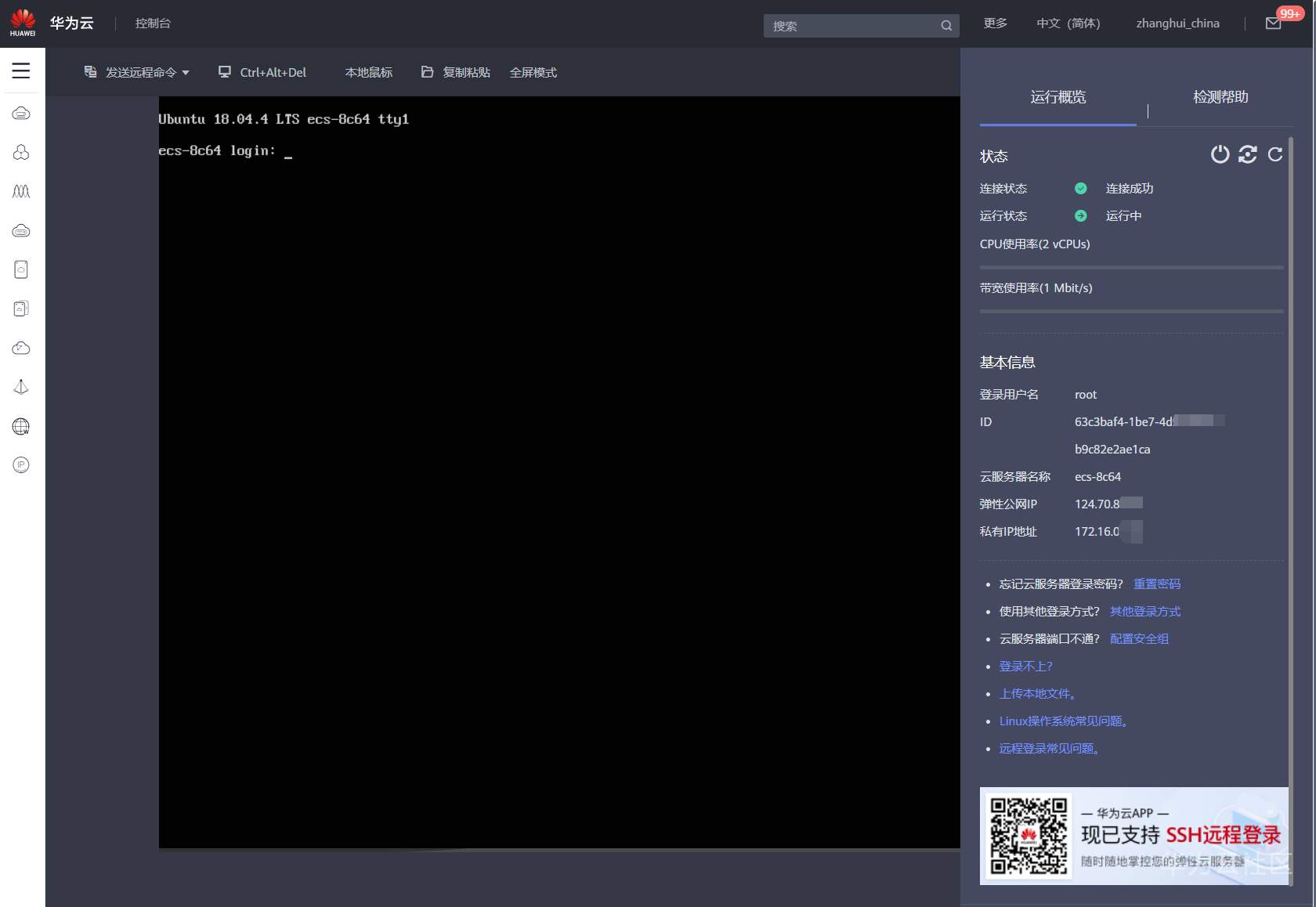Screen dimensions: 1316x907
Task: Click the QR code in the app banner
Action: 1029,836
